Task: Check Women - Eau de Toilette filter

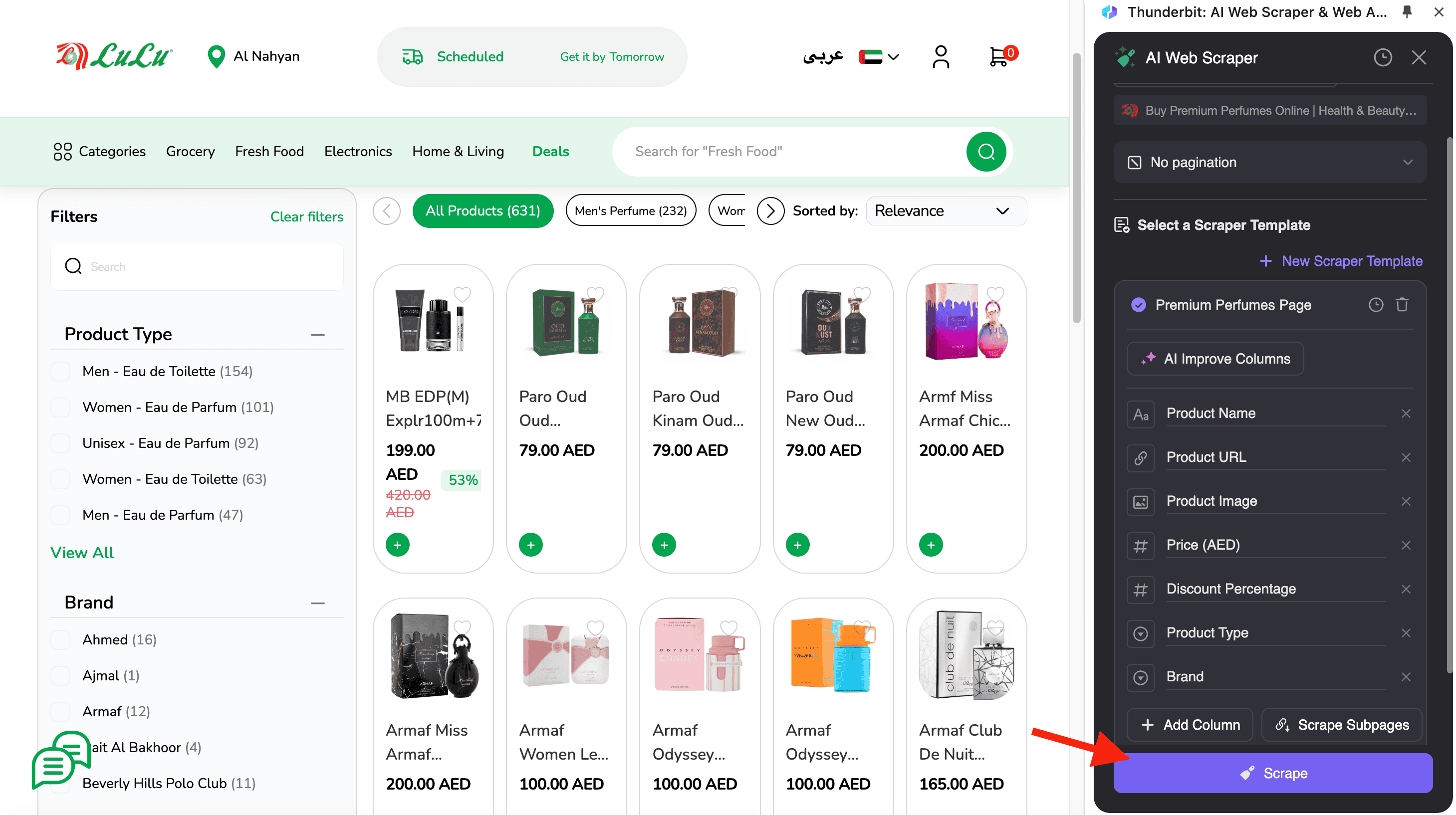Action: pyautogui.click(x=60, y=479)
